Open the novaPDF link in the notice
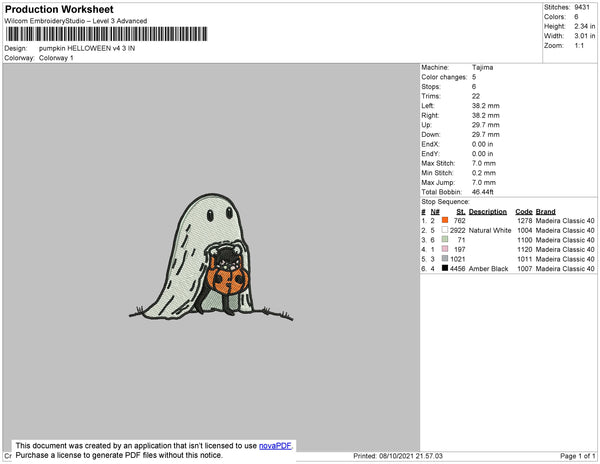The width and height of the screenshot is (600, 464). tap(275, 446)
